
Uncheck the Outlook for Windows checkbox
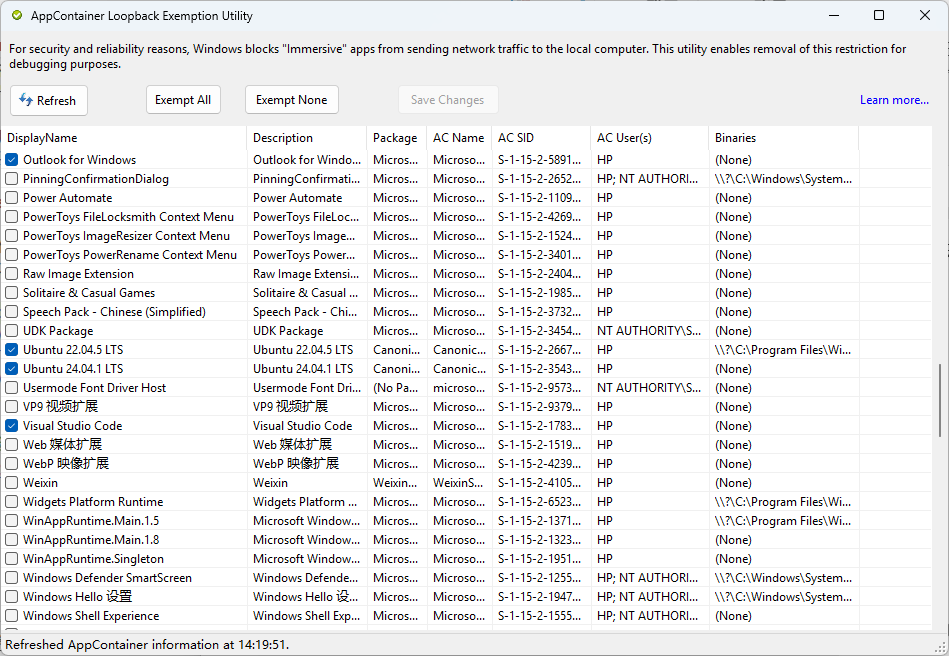(12, 160)
